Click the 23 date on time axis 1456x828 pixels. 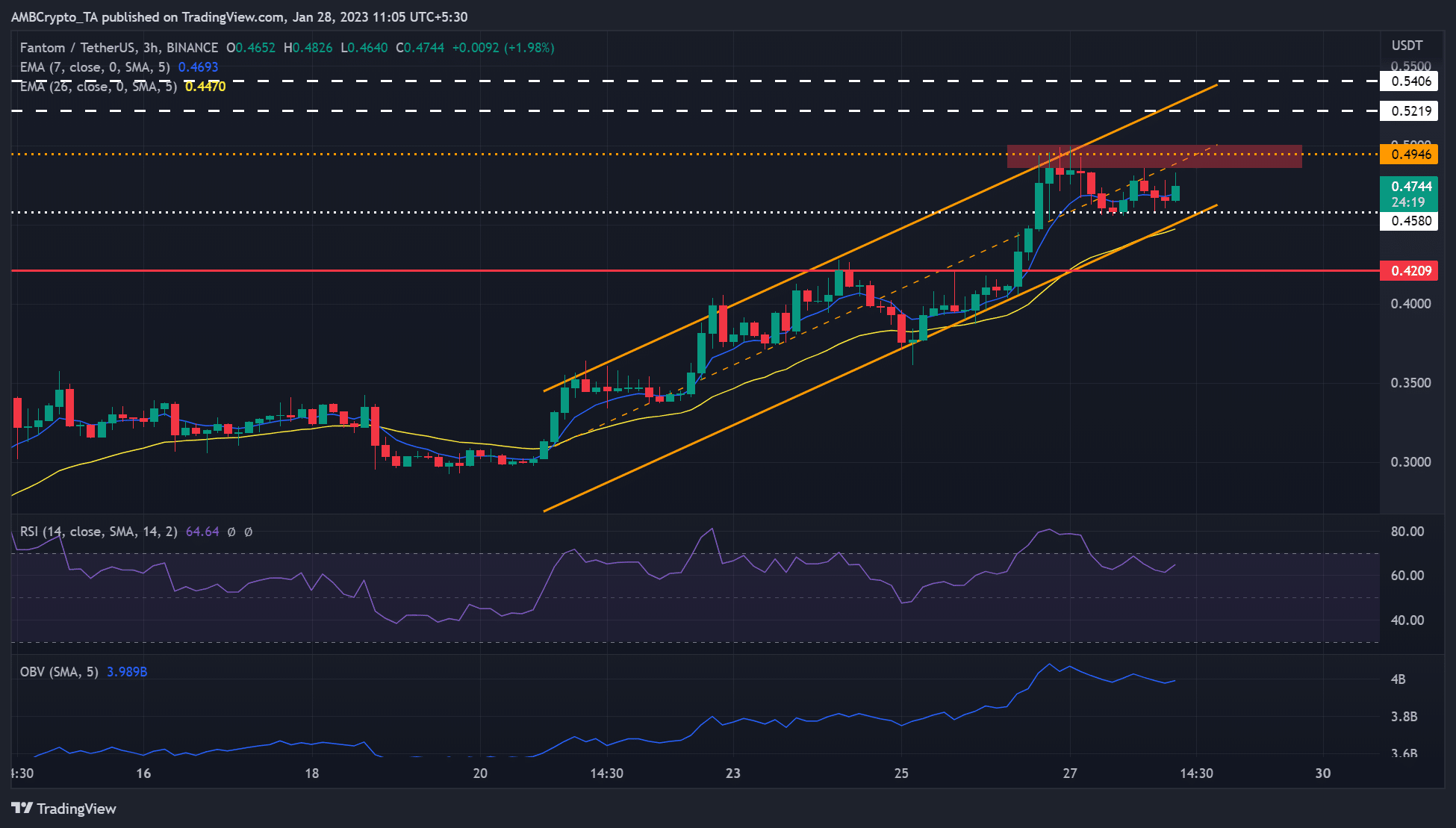pyautogui.click(x=732, y=773)
